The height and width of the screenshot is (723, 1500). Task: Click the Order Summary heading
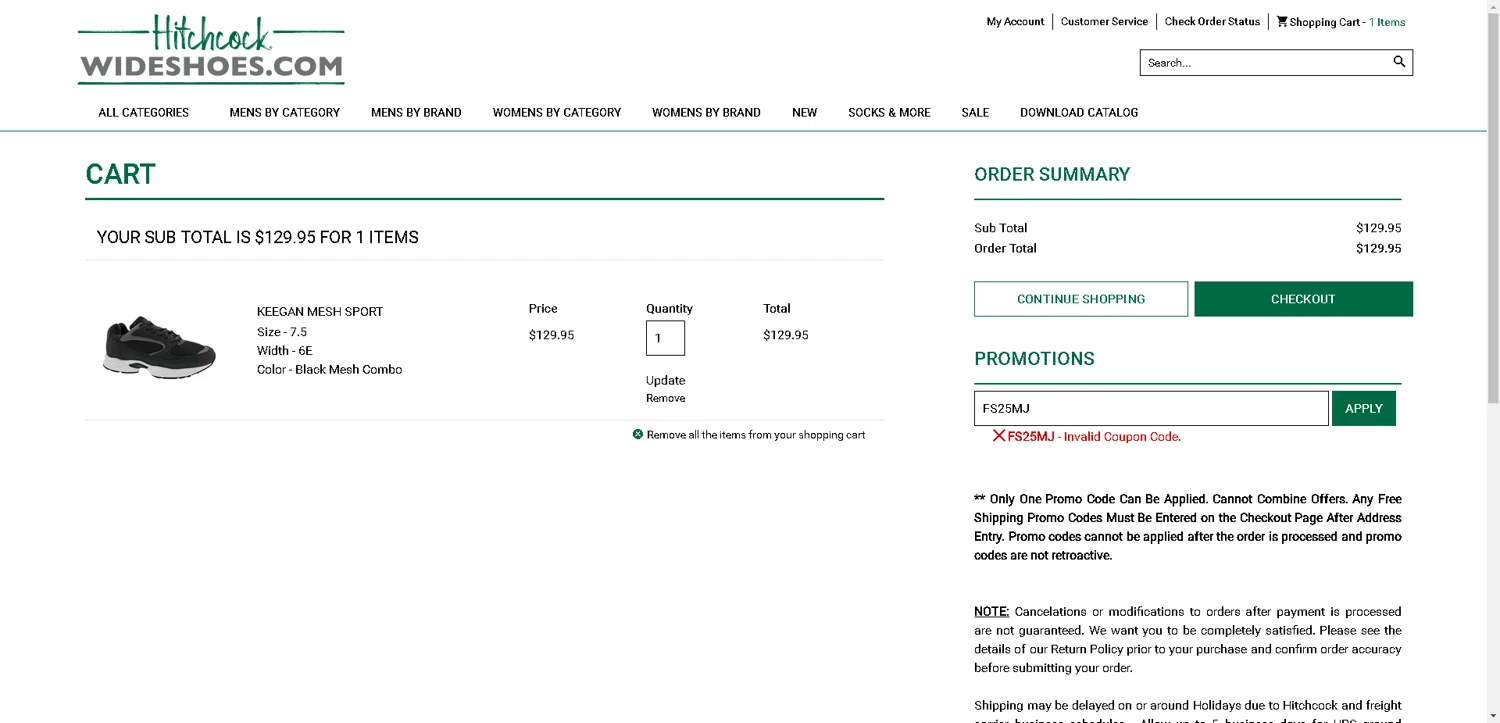(1052, 174)
